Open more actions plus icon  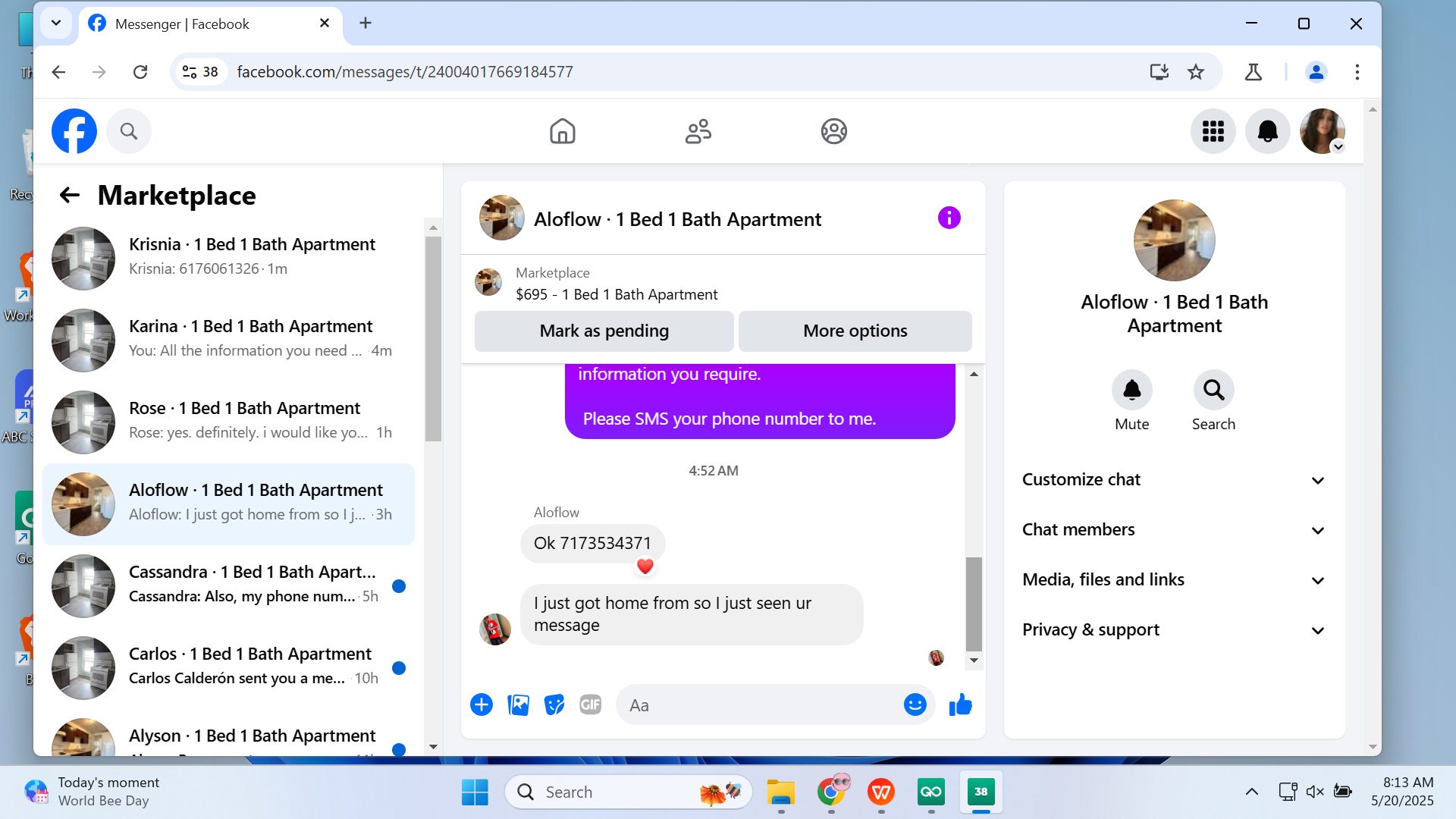pos(482,704)
